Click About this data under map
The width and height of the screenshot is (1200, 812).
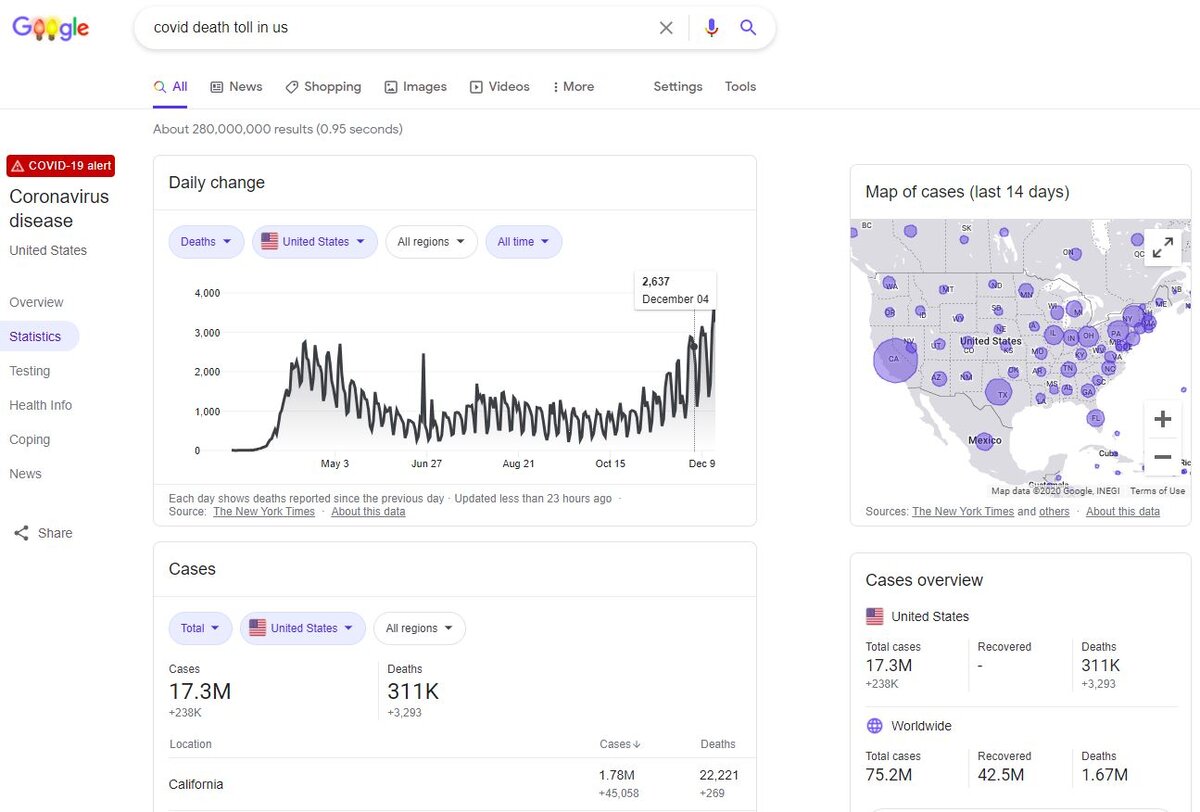click(x=1123, y=511)
